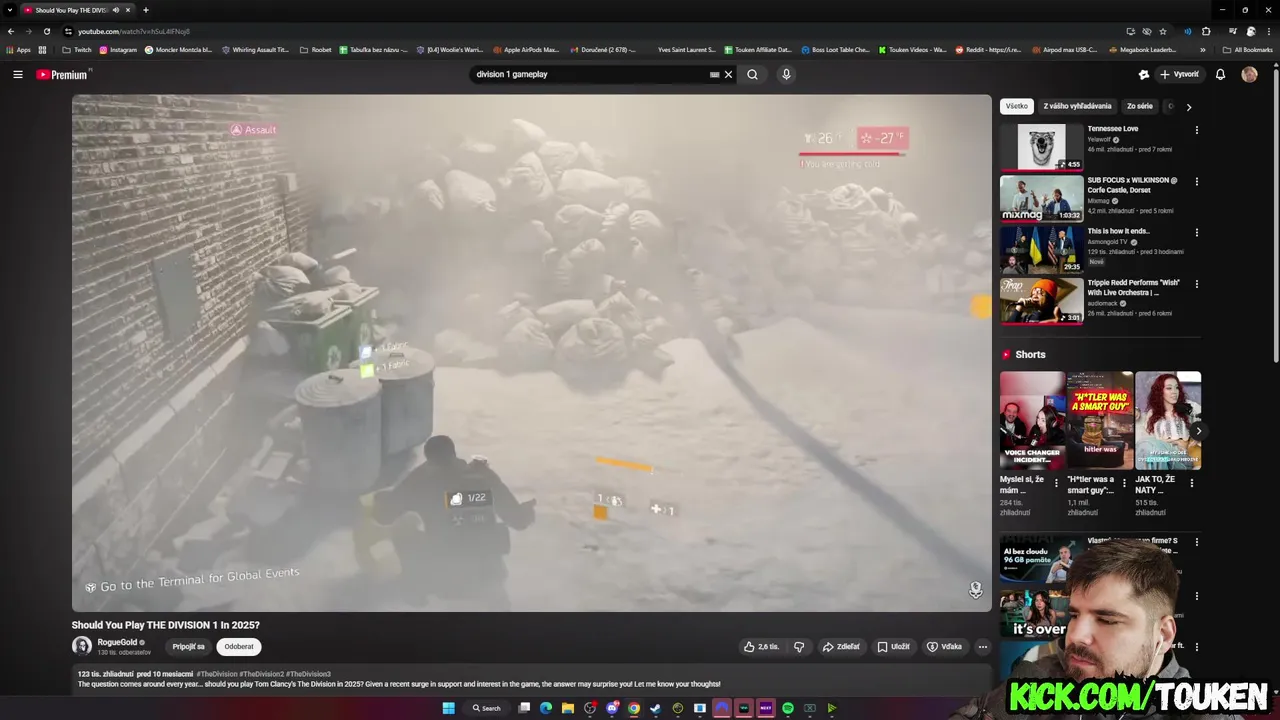1280x720 pixels.
Task: Open options for 'SUB FOCUS x WILKINSON' video
Action: (x=1196, y=181)
